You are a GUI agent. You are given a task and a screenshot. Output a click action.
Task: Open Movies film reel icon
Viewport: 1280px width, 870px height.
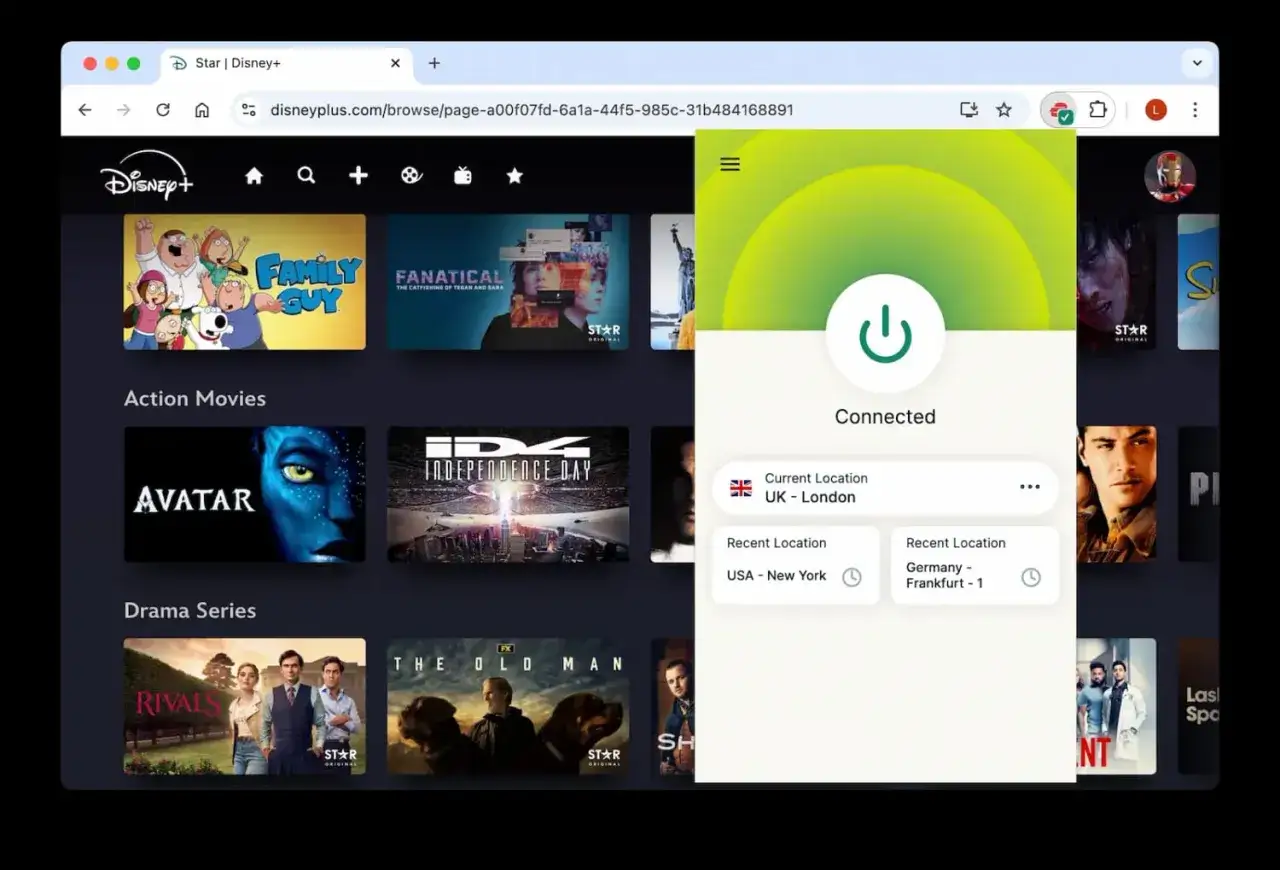tap(411, 176)
